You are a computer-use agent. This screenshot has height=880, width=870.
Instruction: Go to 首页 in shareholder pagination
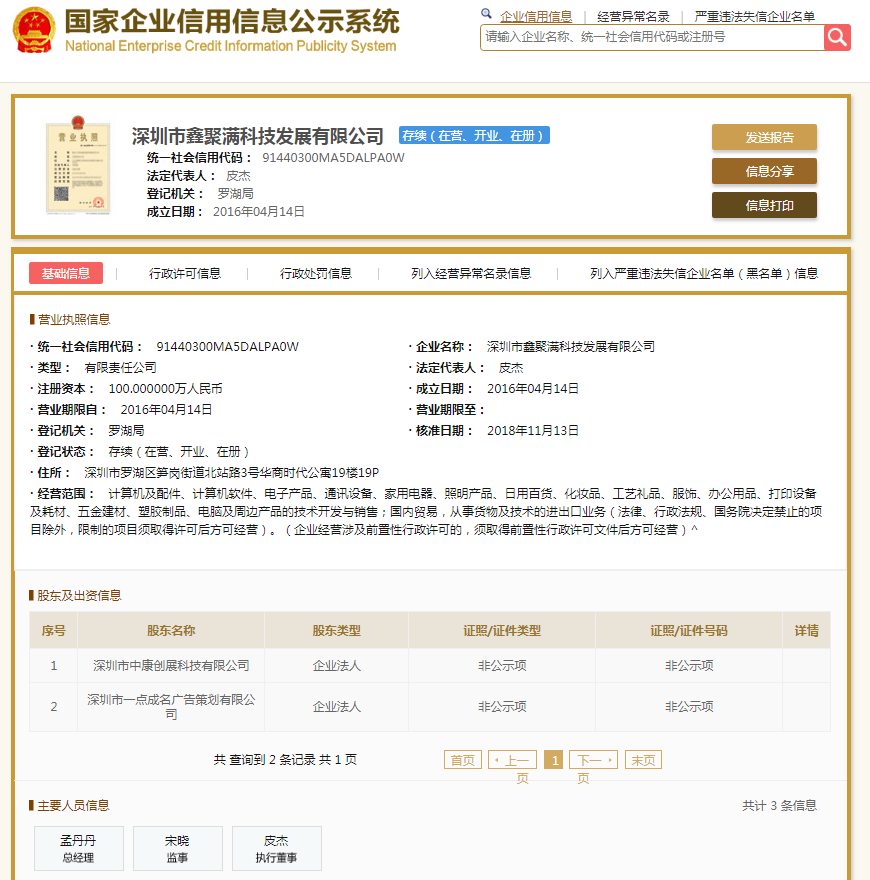click(463, 760)
